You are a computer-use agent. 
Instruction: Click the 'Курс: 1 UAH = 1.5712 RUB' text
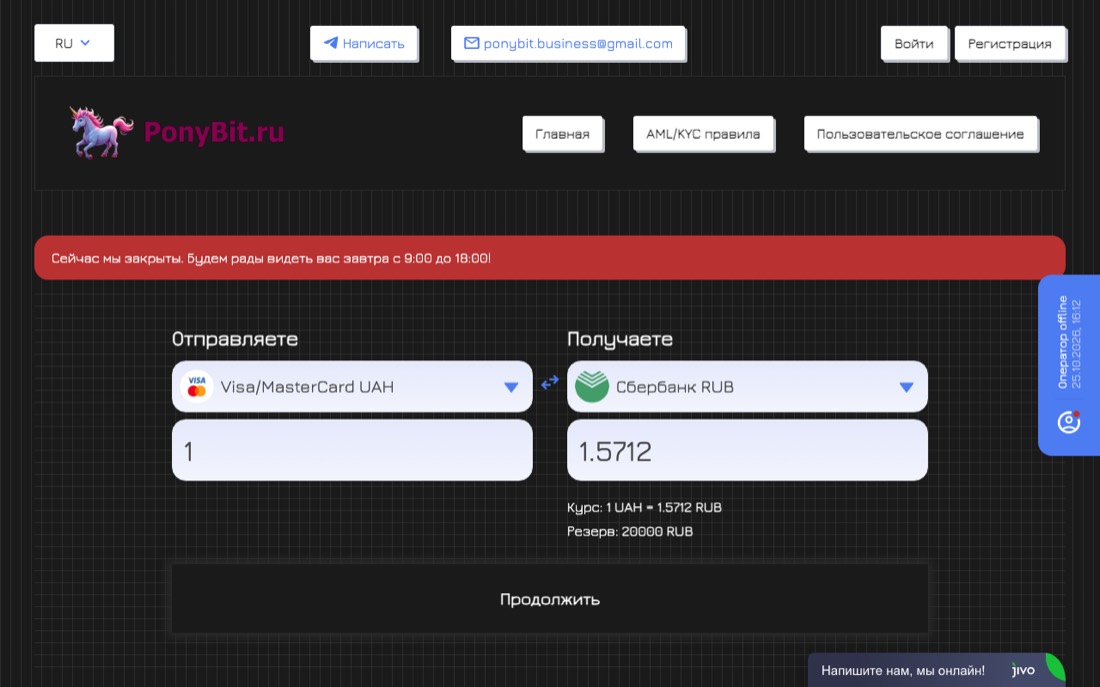(x=644, y=507)
